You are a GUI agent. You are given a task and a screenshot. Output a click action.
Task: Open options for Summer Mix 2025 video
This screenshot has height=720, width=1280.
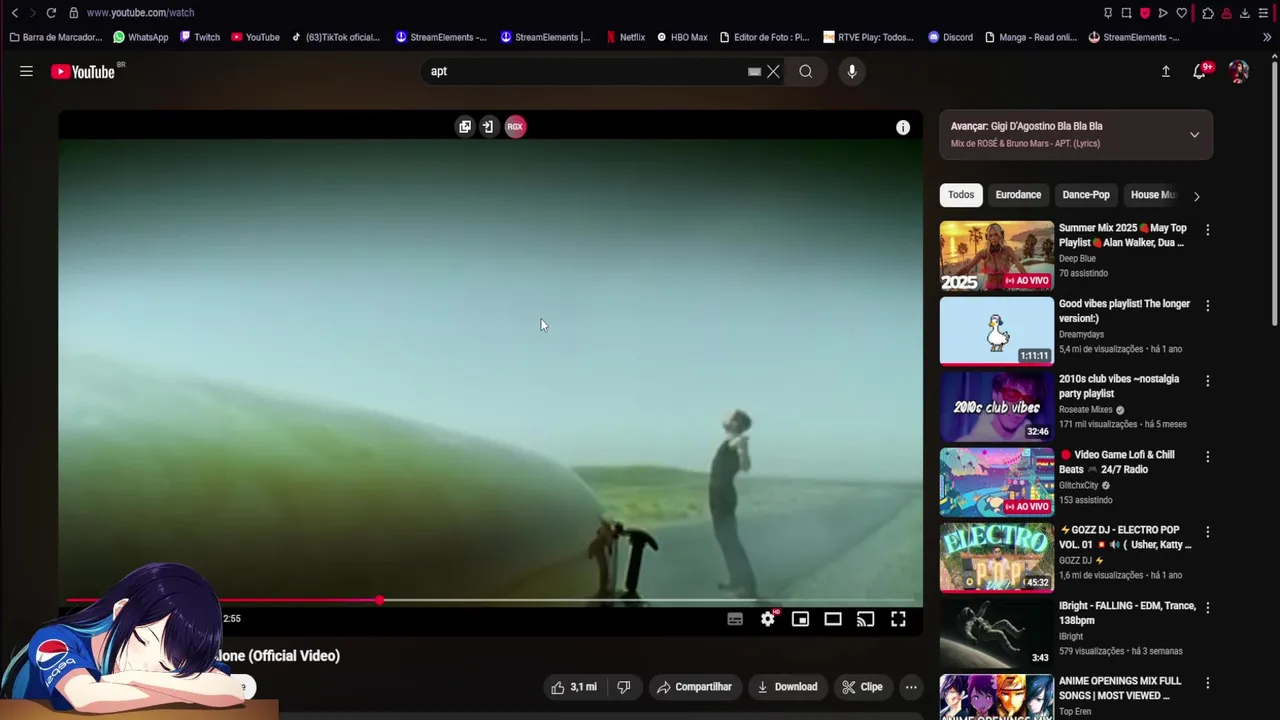[x=1207, y=230]
